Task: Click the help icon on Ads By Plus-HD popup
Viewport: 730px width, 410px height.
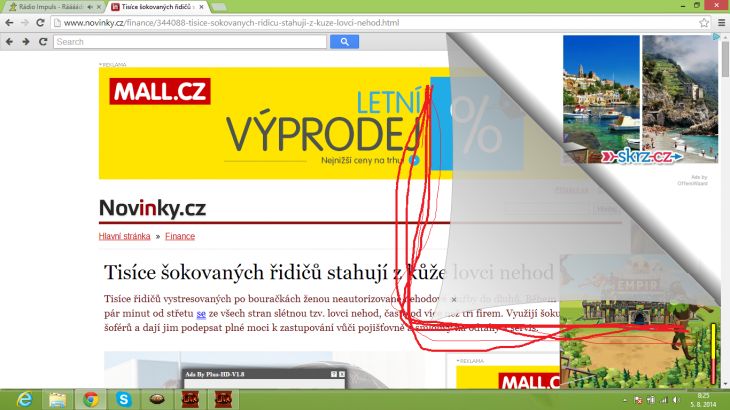Action: coord(334,374)
